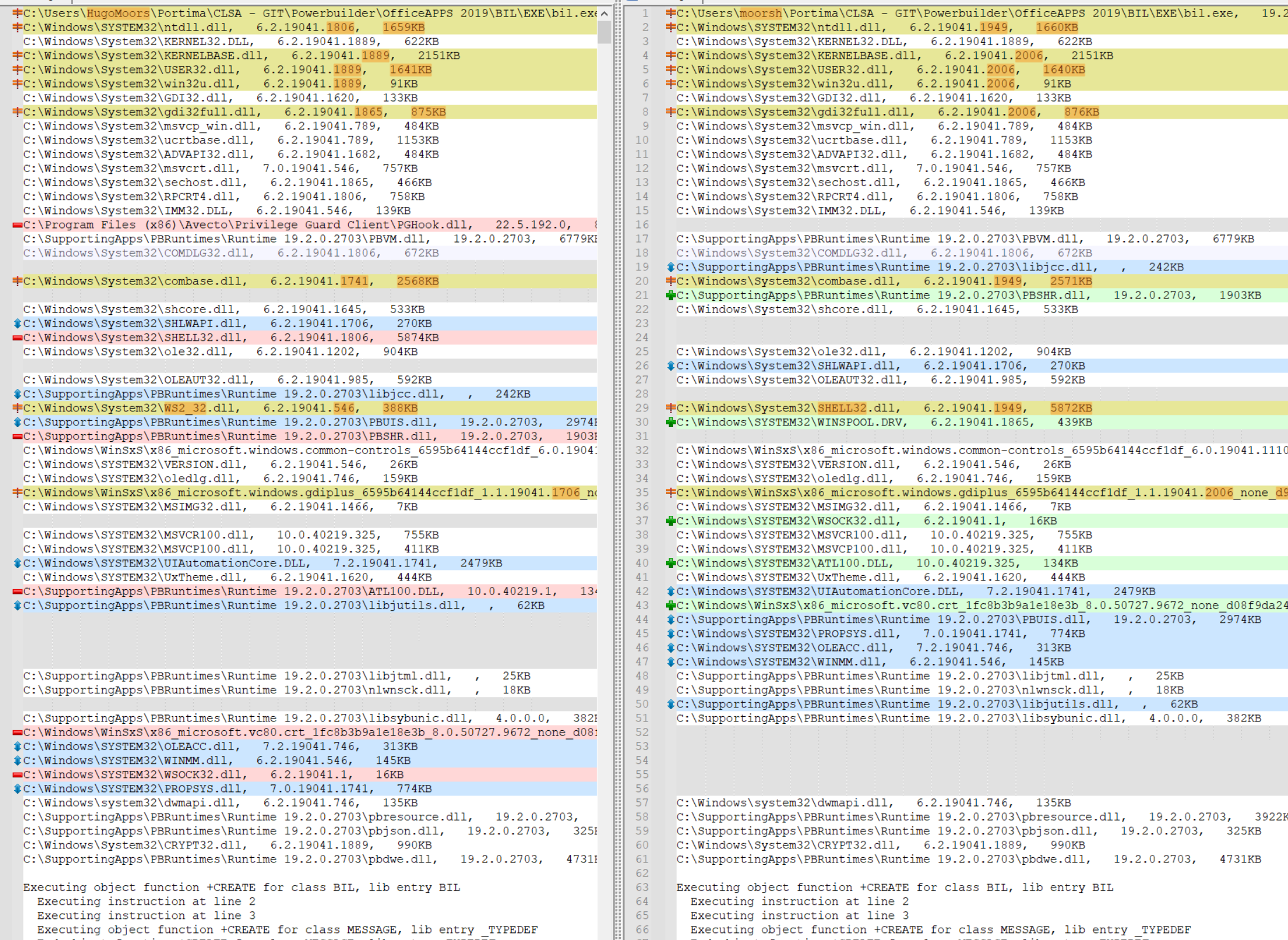This screenshot has height=940, width=1288.
Task: Click green added marker on PBSHR.dll line 21
Action: click(x=671, y=296)
